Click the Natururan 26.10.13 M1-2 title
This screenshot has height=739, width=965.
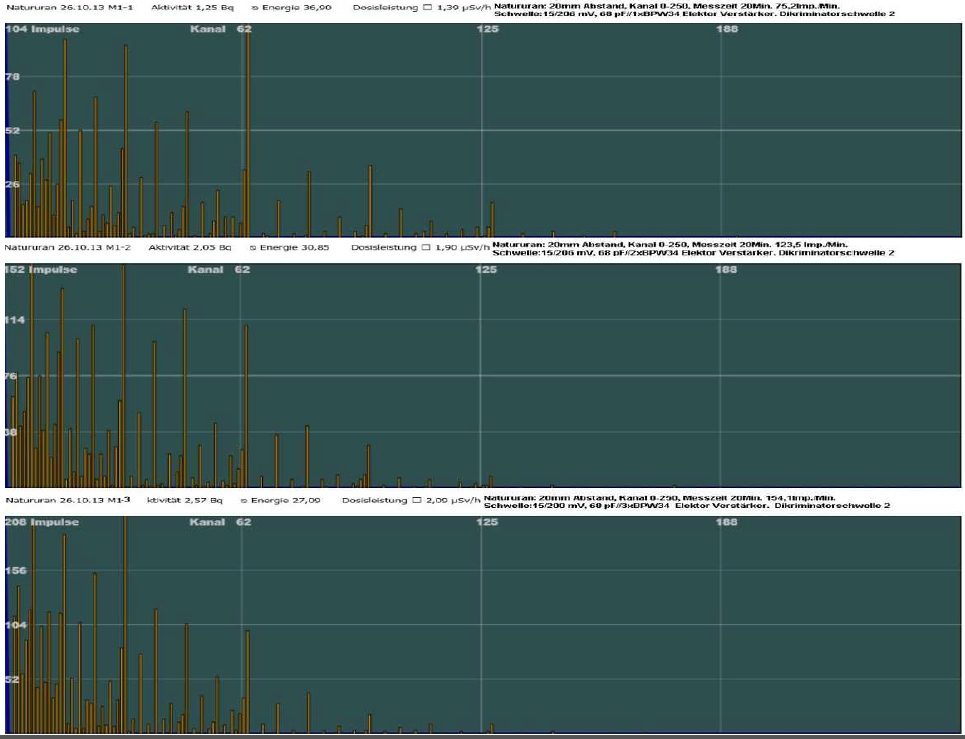tap(68, 247)
